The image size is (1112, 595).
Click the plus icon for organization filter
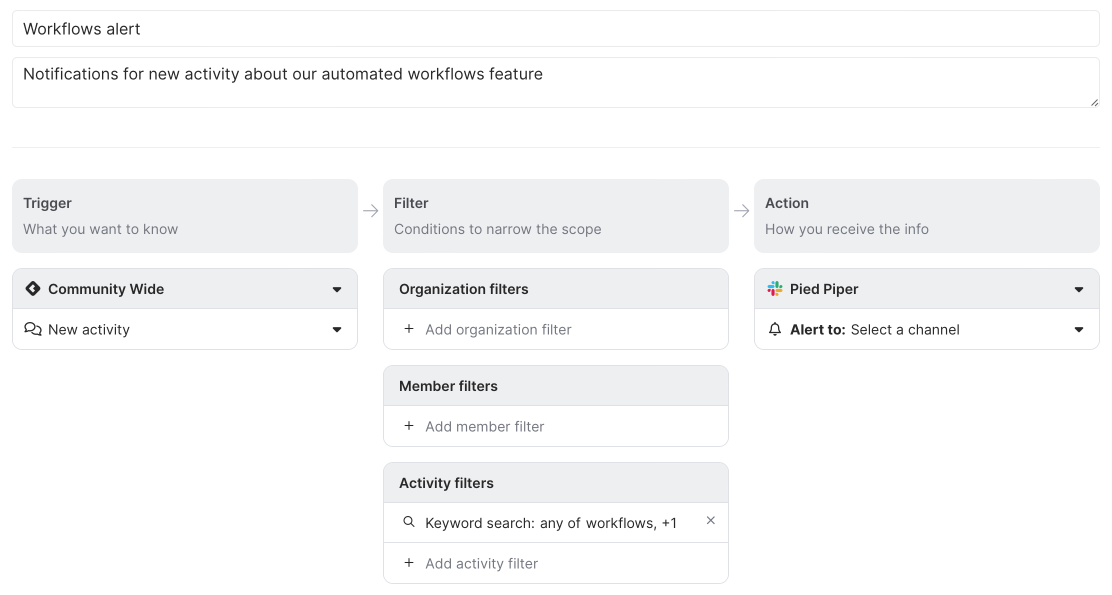pos(409,329)
